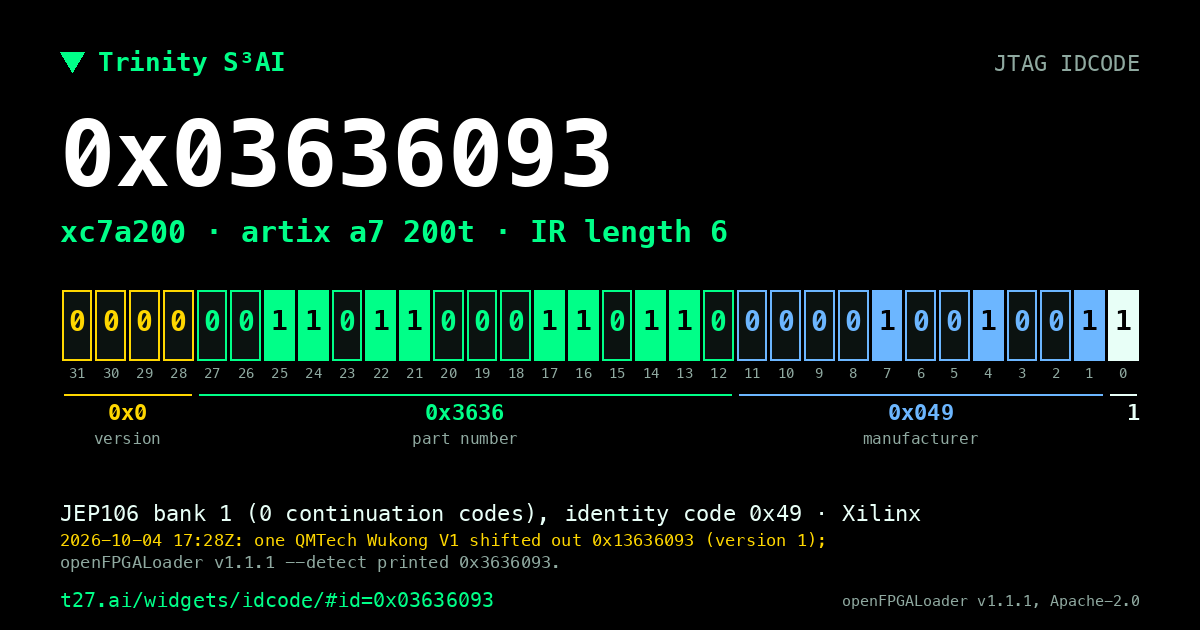Toggle manufacturer bit 7

pyautogui.click(x=887, y=325)
